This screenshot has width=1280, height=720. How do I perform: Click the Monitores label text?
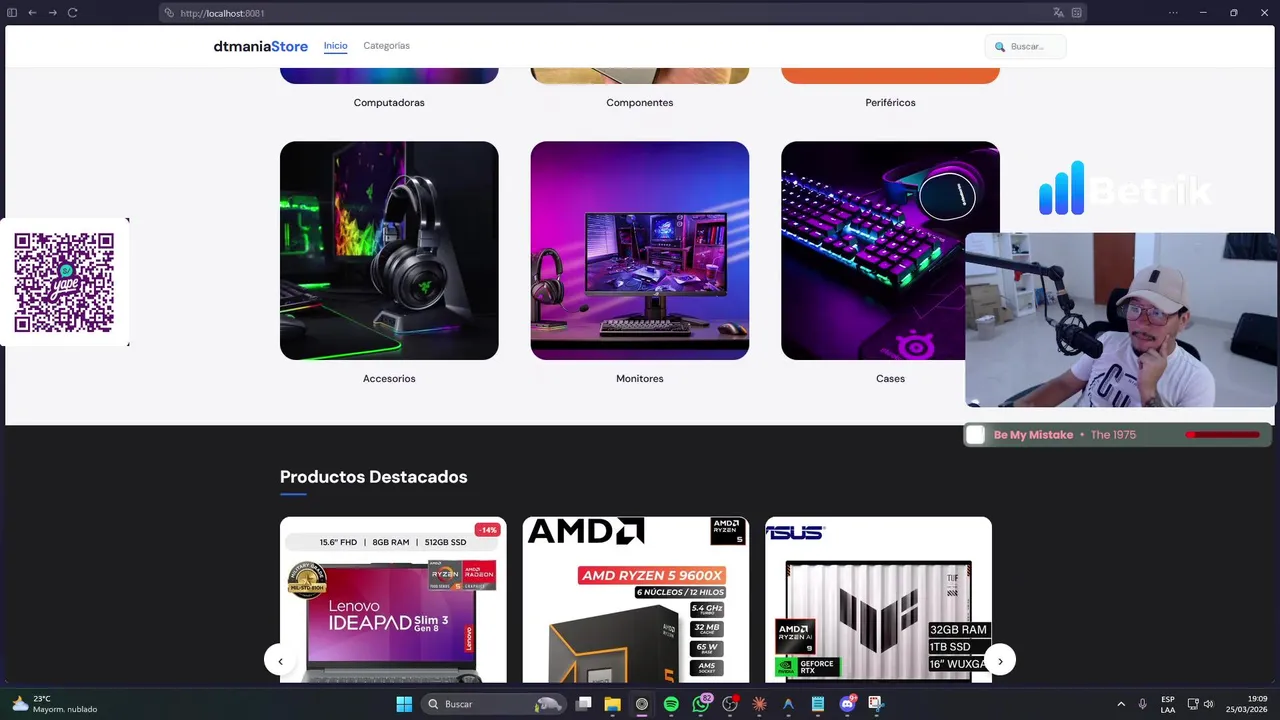[640, 379]
